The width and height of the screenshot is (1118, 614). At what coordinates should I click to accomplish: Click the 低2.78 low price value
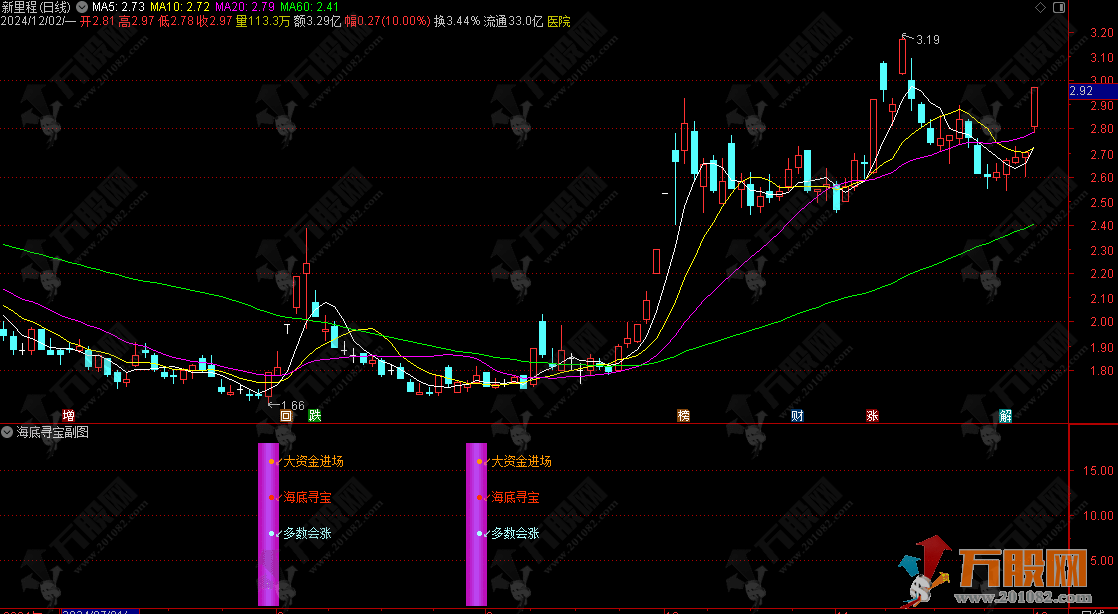175,21
